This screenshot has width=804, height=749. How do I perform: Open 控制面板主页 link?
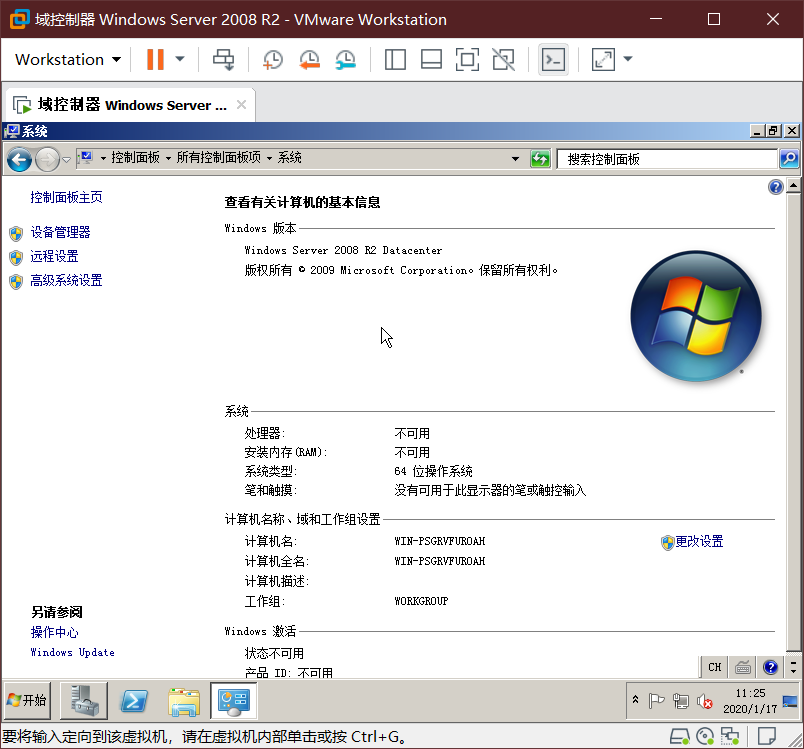tap(66, 197)
